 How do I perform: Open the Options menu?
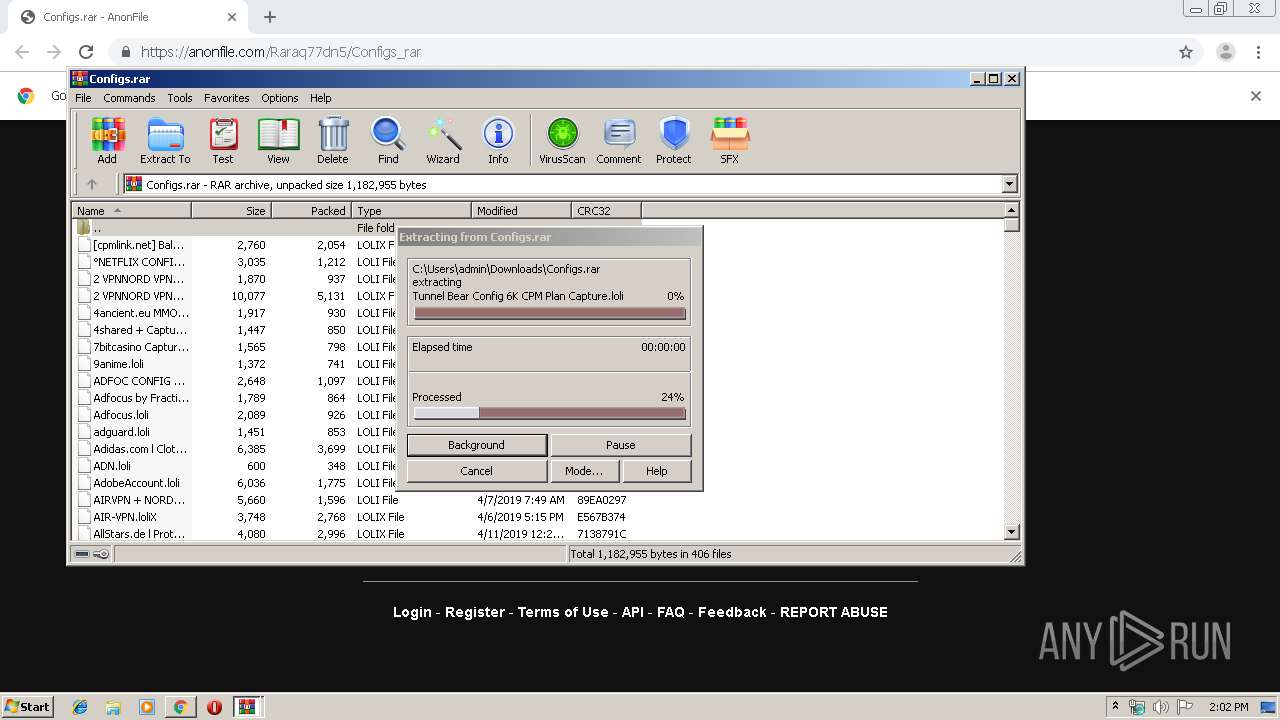tap(280, 98)
